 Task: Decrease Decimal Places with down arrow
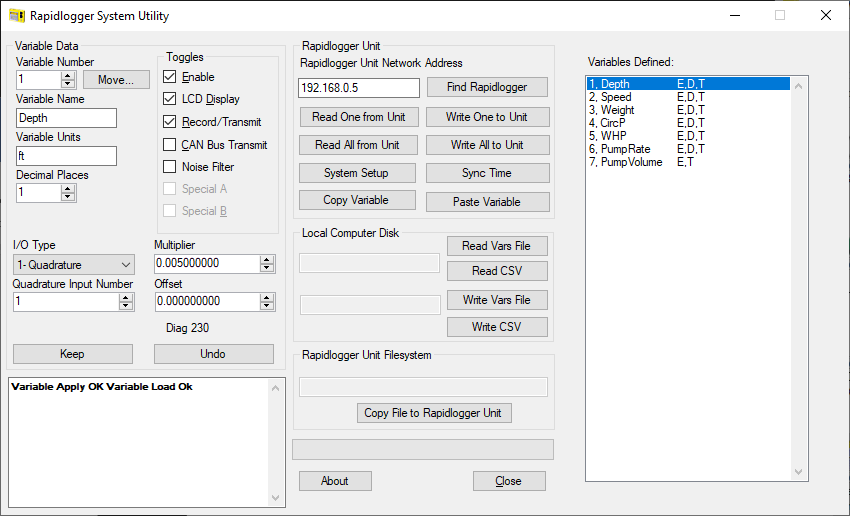[68, 196]
